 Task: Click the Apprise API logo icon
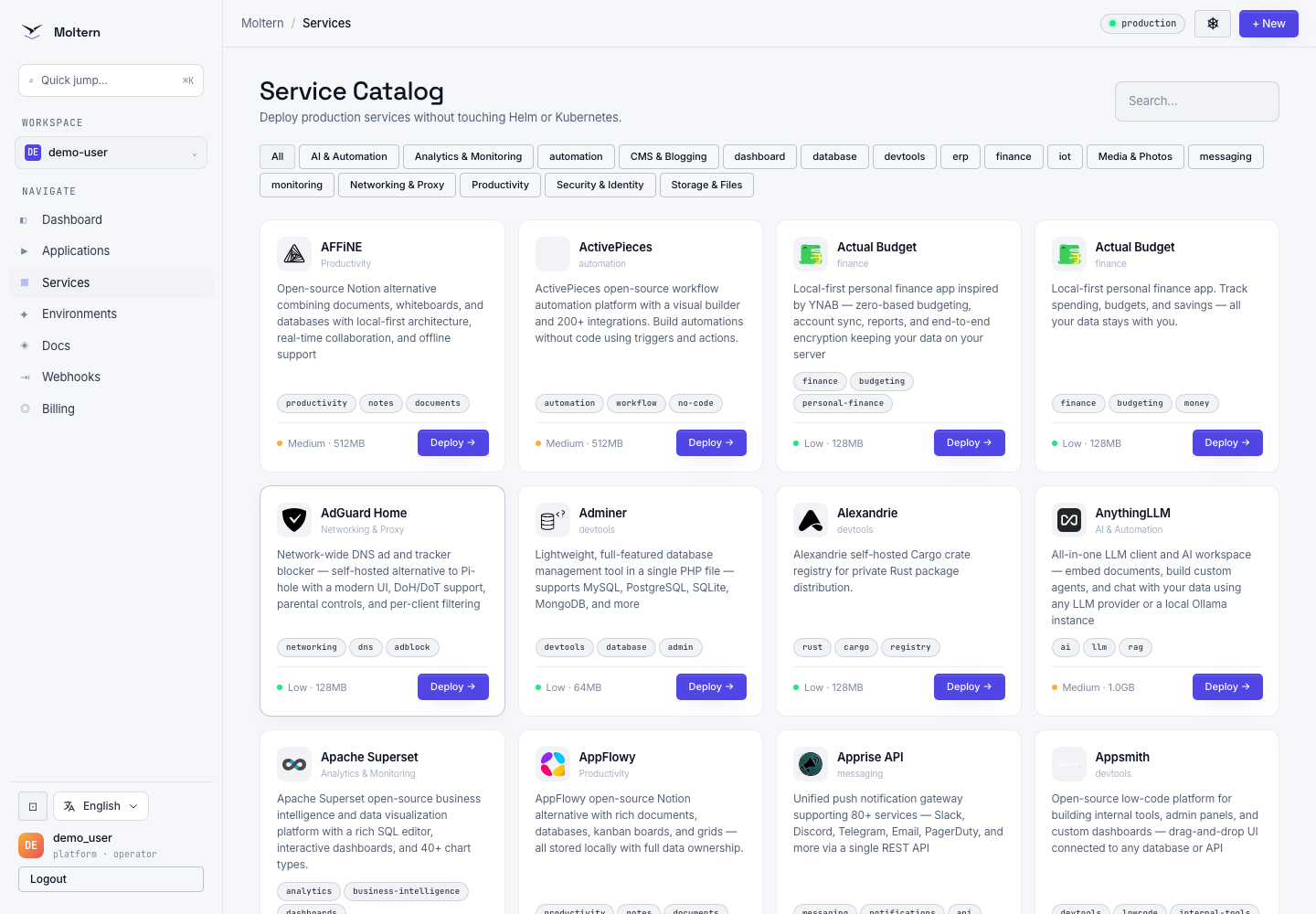[811, 764]
